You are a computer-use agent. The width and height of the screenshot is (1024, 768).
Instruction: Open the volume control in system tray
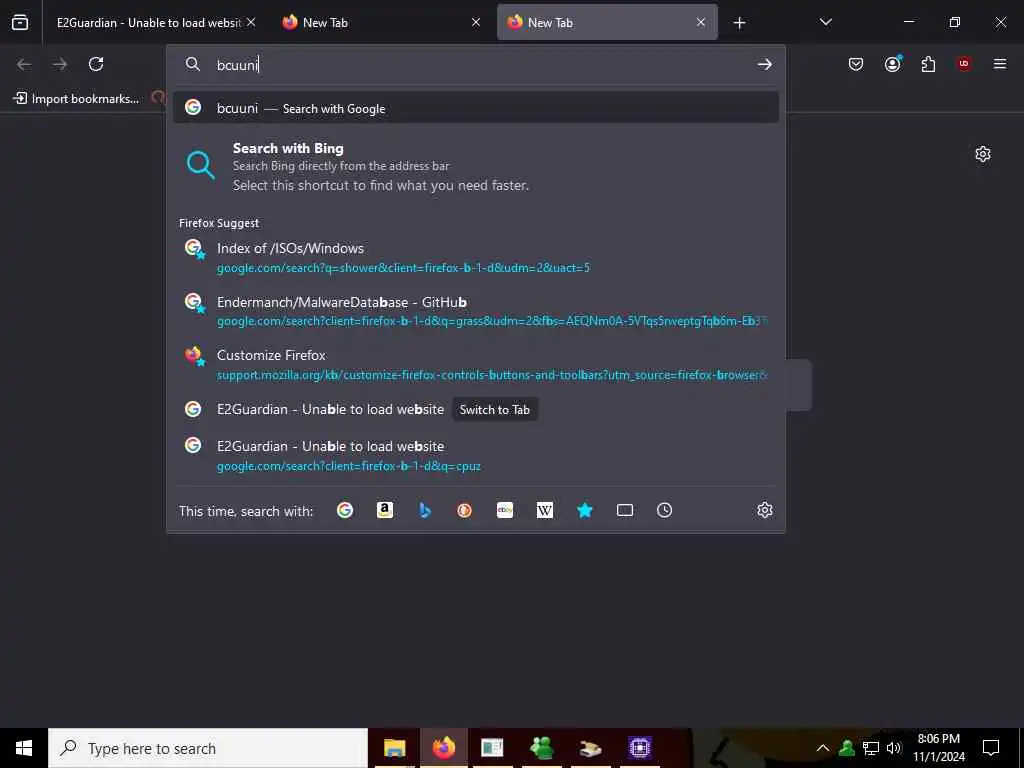[x=894, y=748]
